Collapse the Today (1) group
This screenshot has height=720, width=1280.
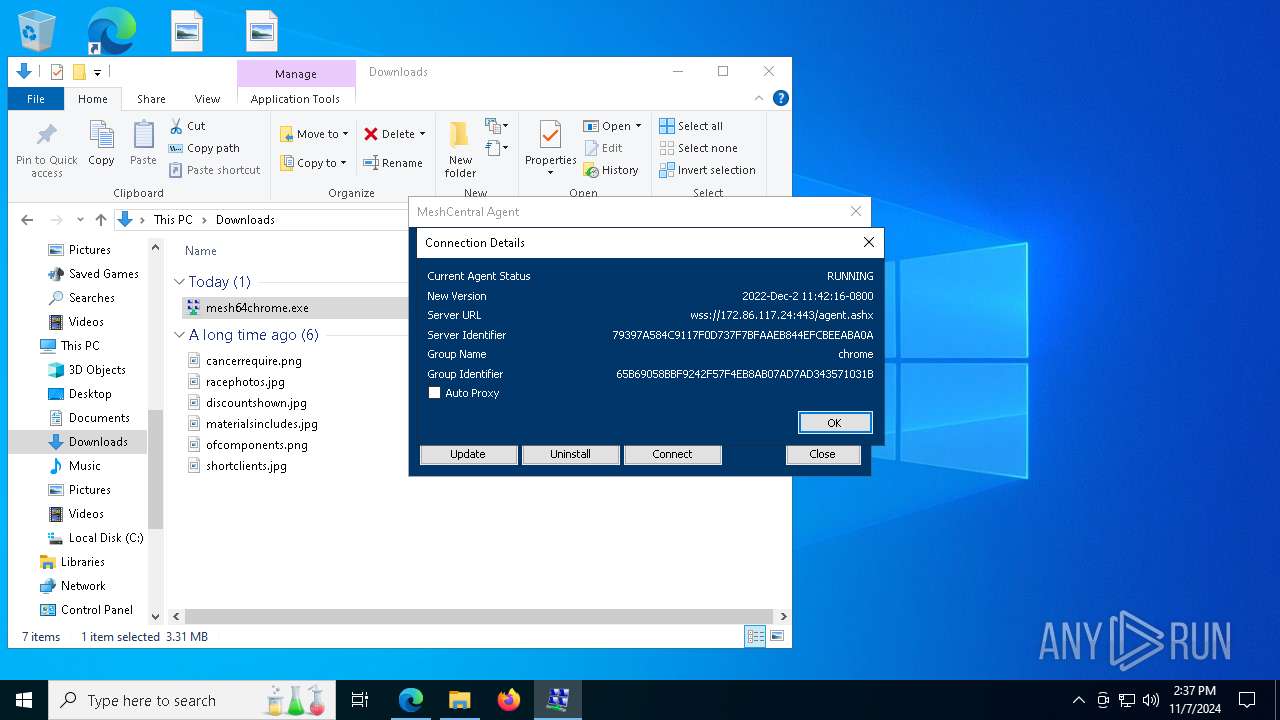[179, 282]
